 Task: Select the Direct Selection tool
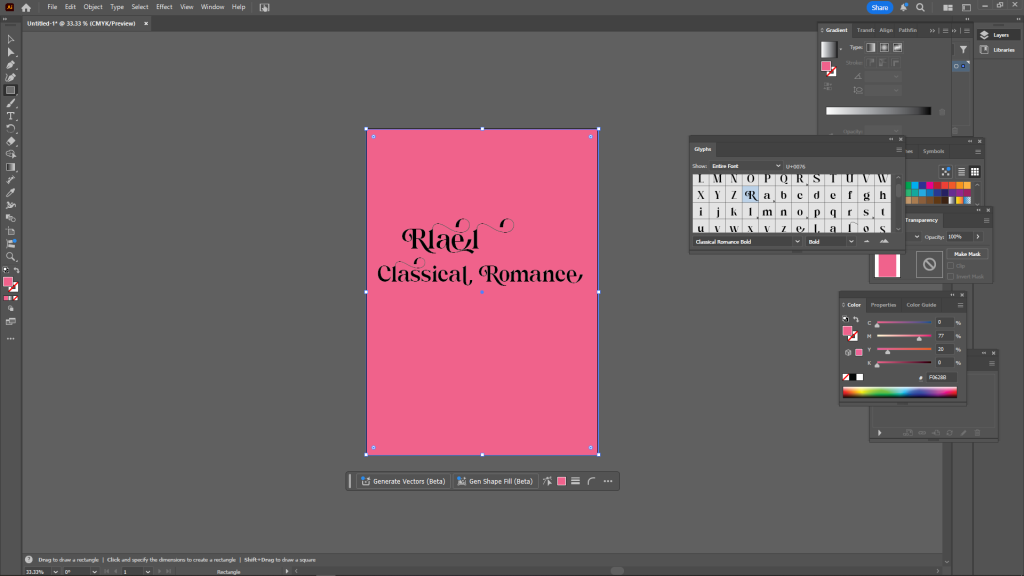pos(11,52)
